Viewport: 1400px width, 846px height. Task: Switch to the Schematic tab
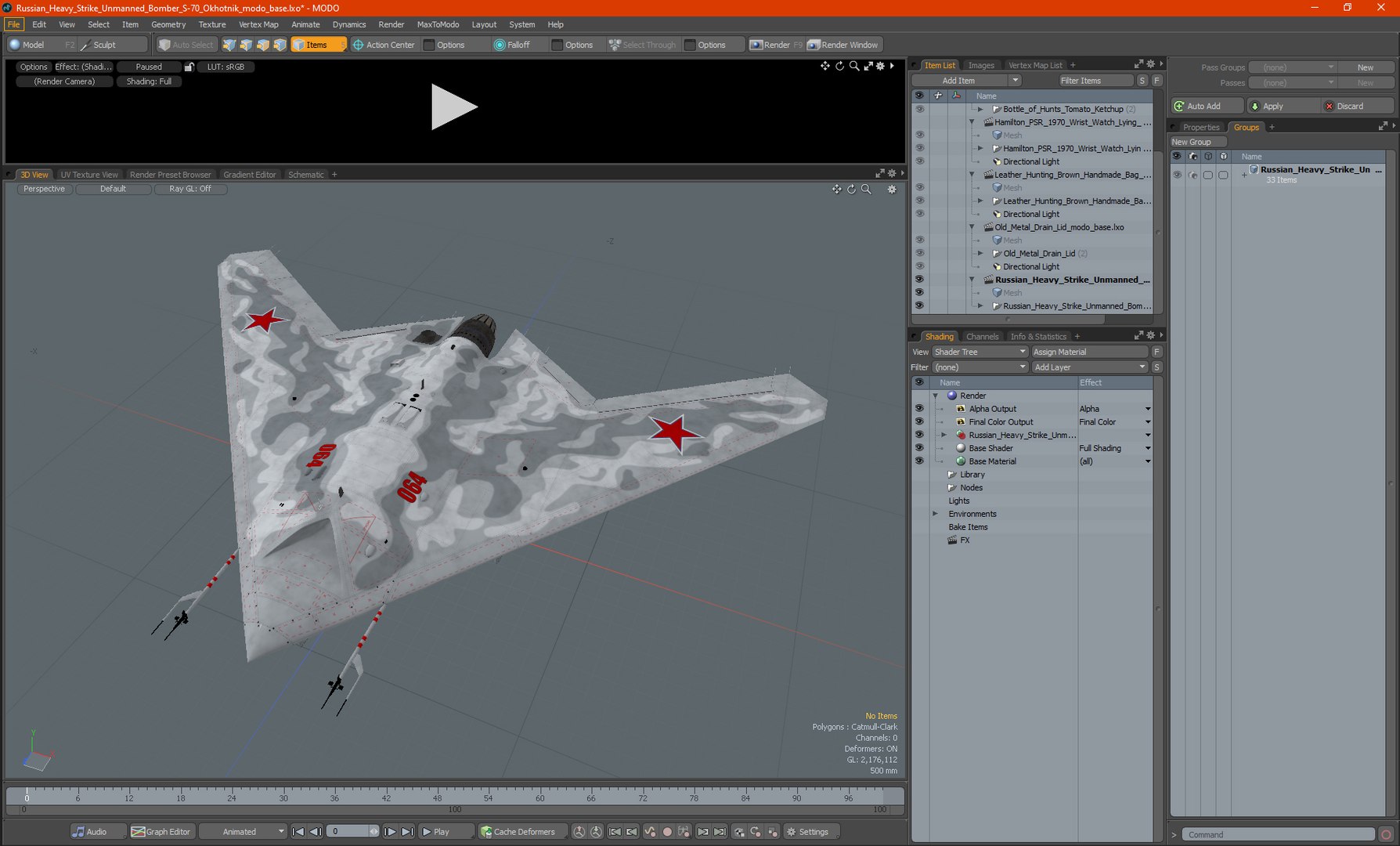coord(305,175)
